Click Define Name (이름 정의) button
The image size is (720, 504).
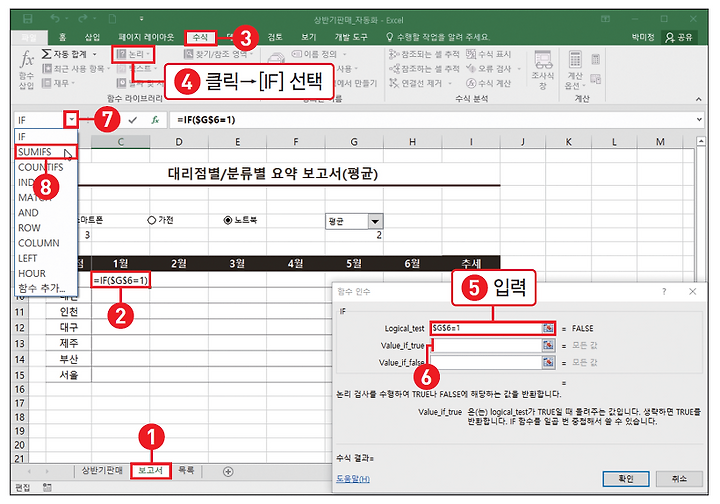click(318, 54)
